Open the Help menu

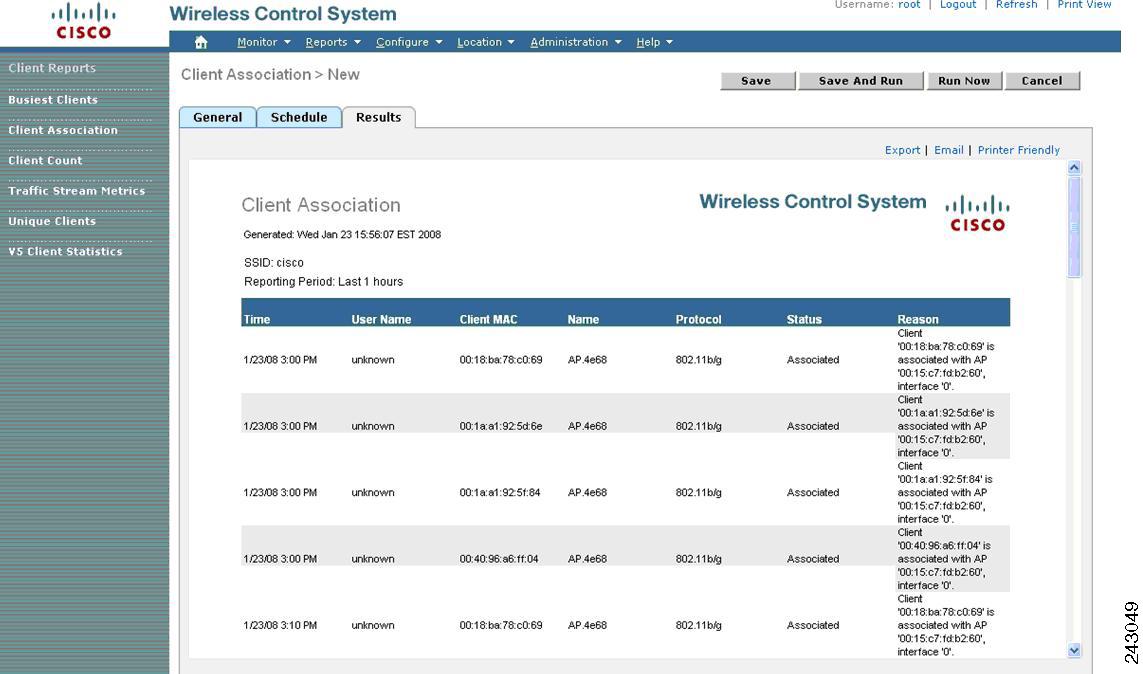click(x=647, y=42)
